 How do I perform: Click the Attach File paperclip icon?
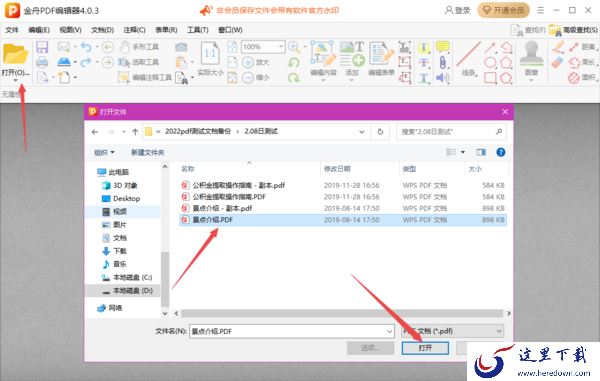point(442,62)
